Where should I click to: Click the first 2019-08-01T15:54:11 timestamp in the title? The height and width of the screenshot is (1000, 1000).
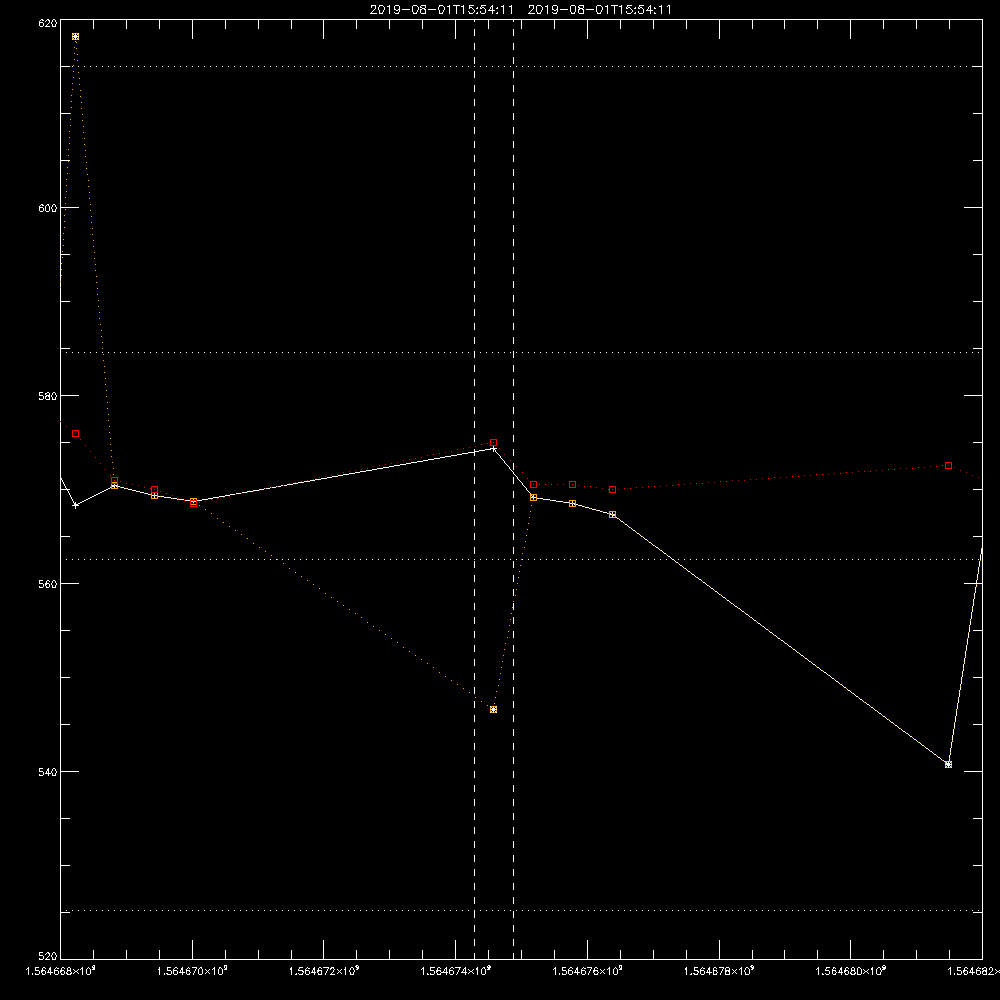[441, 10]
